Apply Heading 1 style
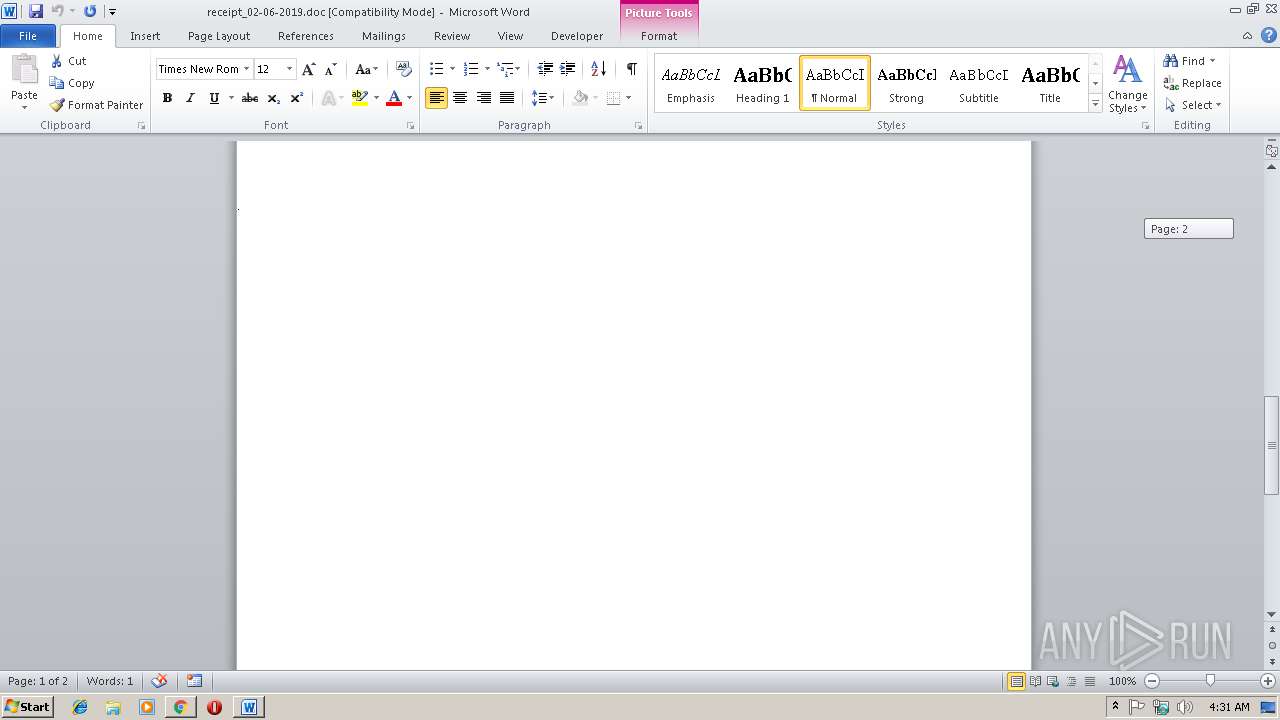 762,83
